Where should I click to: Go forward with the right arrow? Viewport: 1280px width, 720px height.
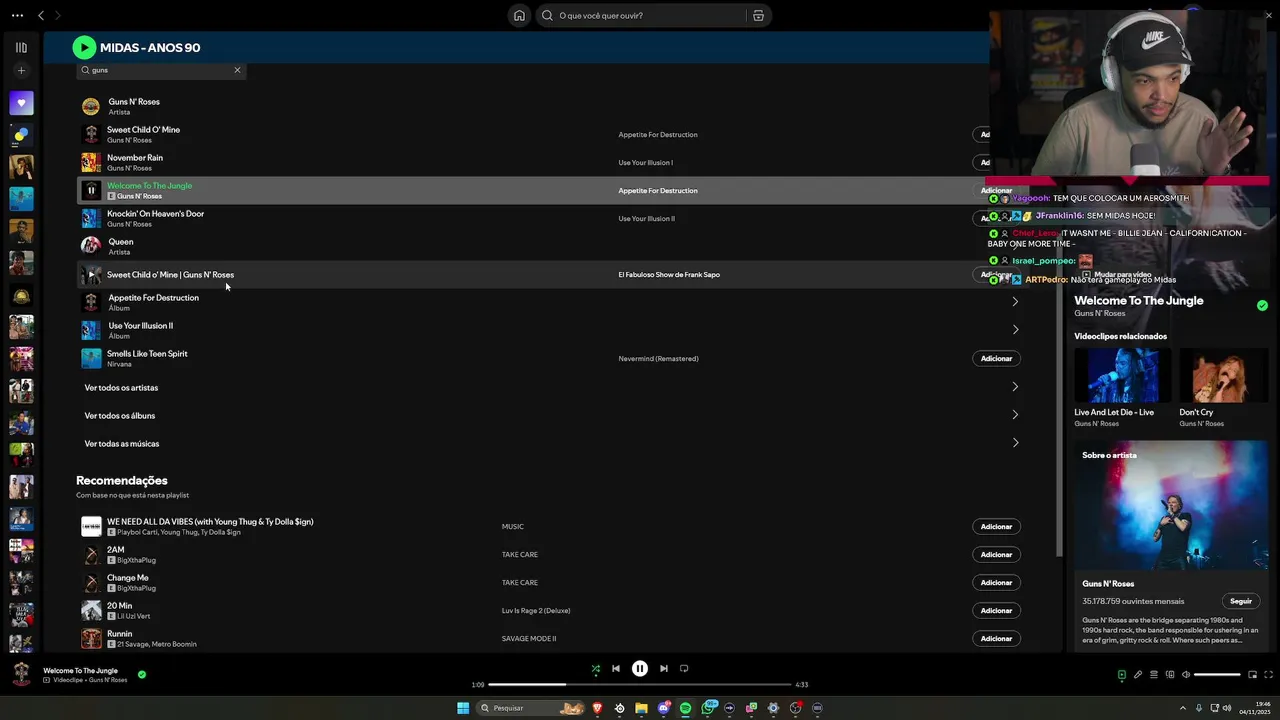pyautogui.click(x=57, y=15)
